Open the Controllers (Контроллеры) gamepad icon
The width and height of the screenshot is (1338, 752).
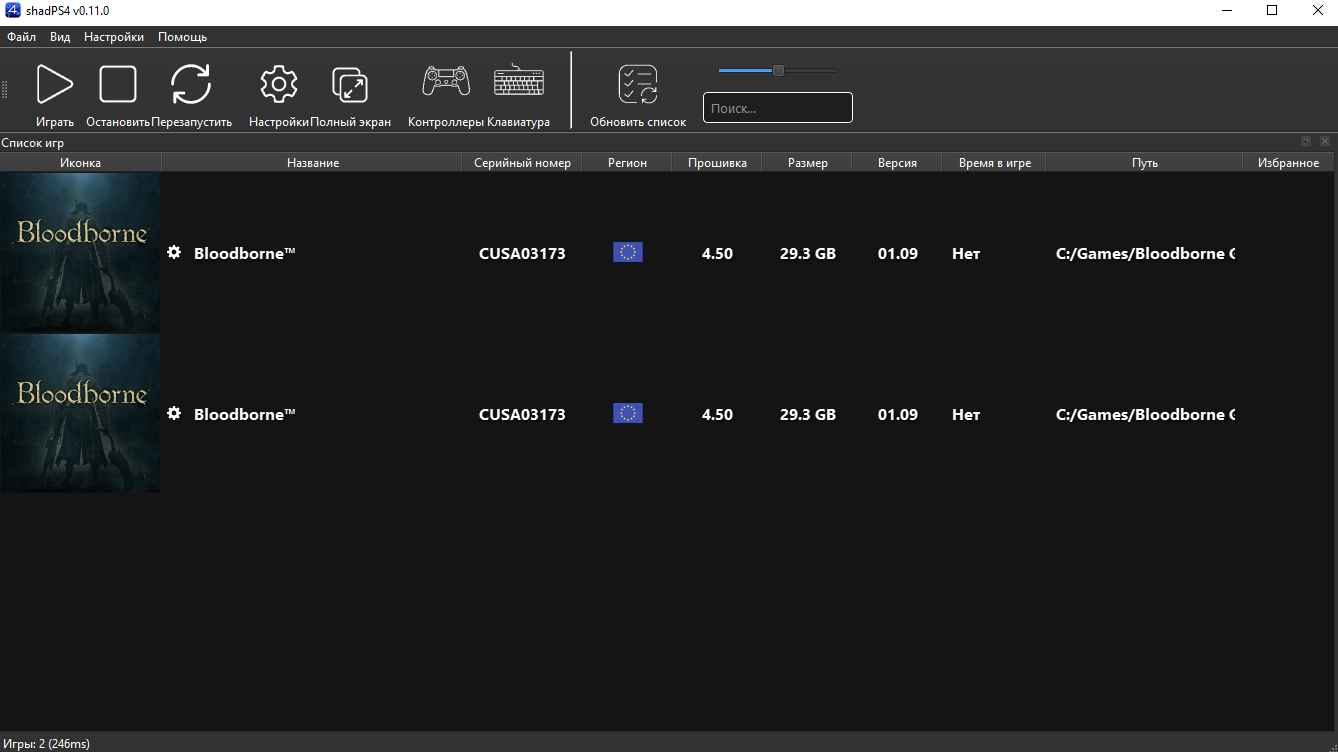click(x=446, y=82)
